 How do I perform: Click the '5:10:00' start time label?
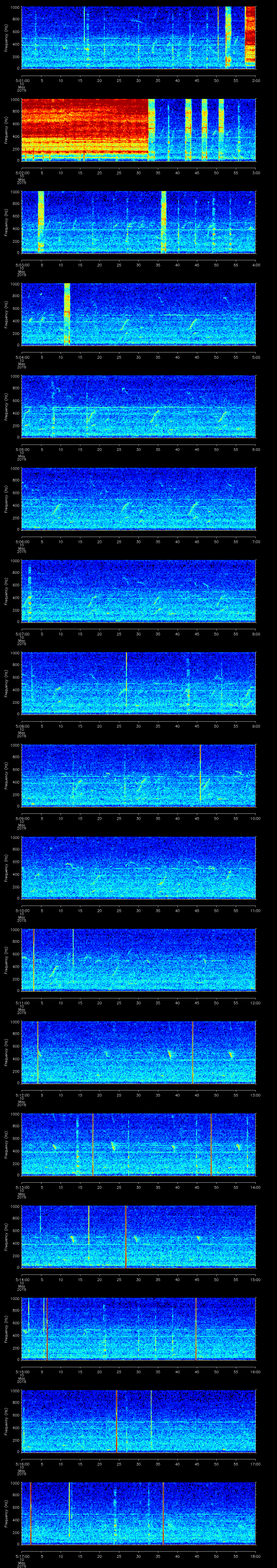tap(22, 910)
